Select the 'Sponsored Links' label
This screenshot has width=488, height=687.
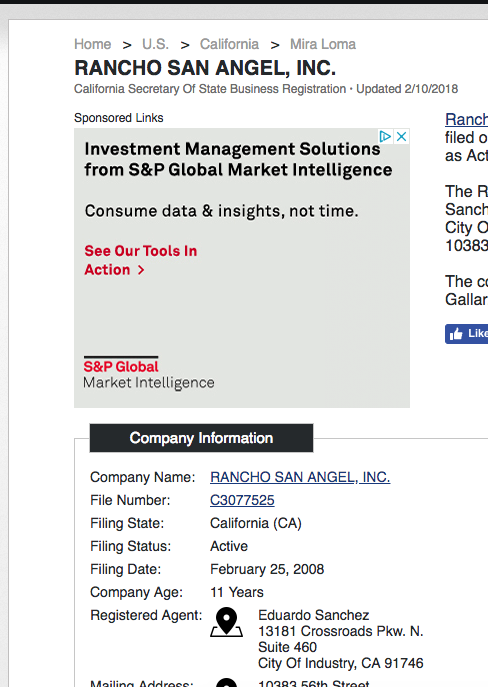click(x=119, y=118)
